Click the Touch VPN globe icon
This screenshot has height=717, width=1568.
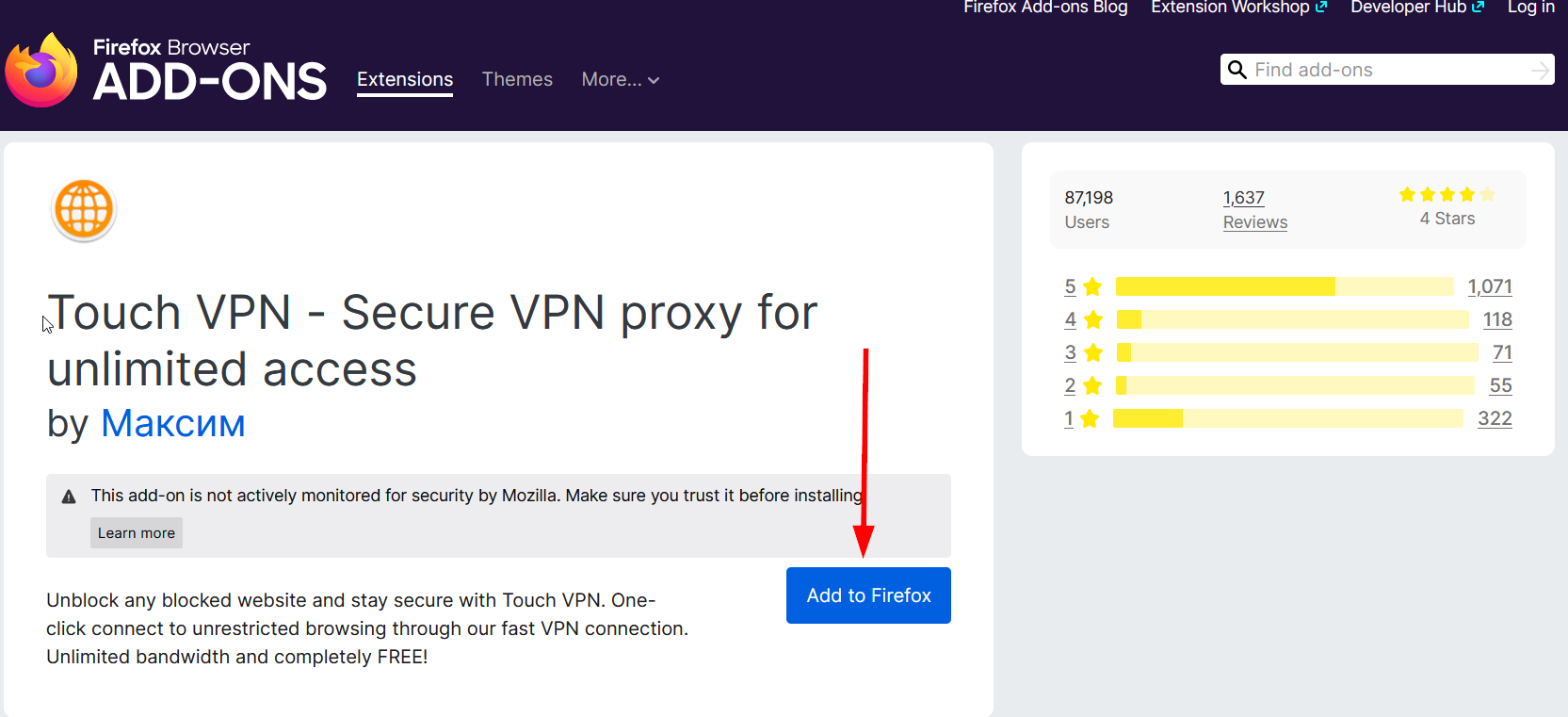pos(84,209)
